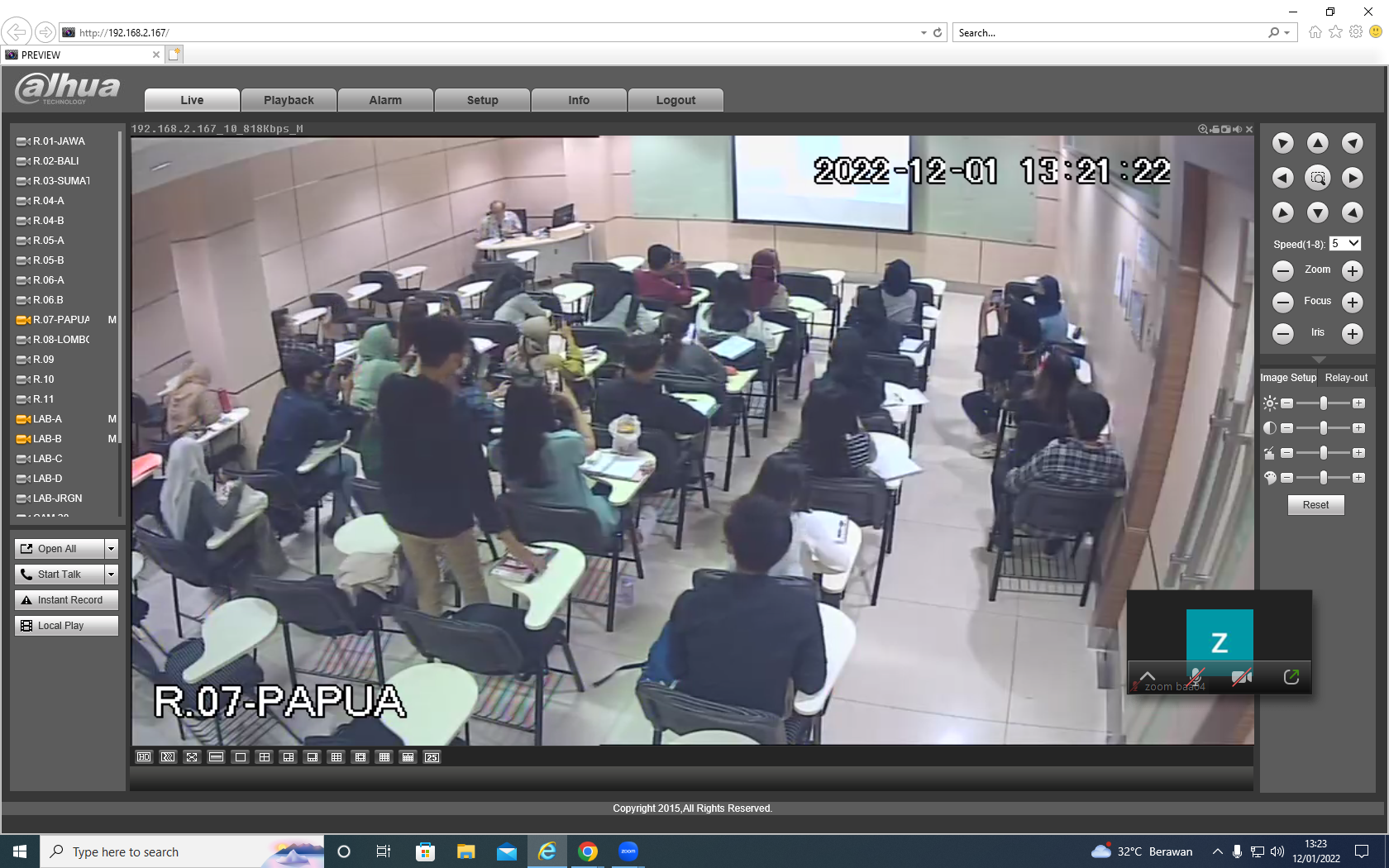Switch to Image Setup tab
Screen dimensions: 1389x868
(x=1288, y=378)
